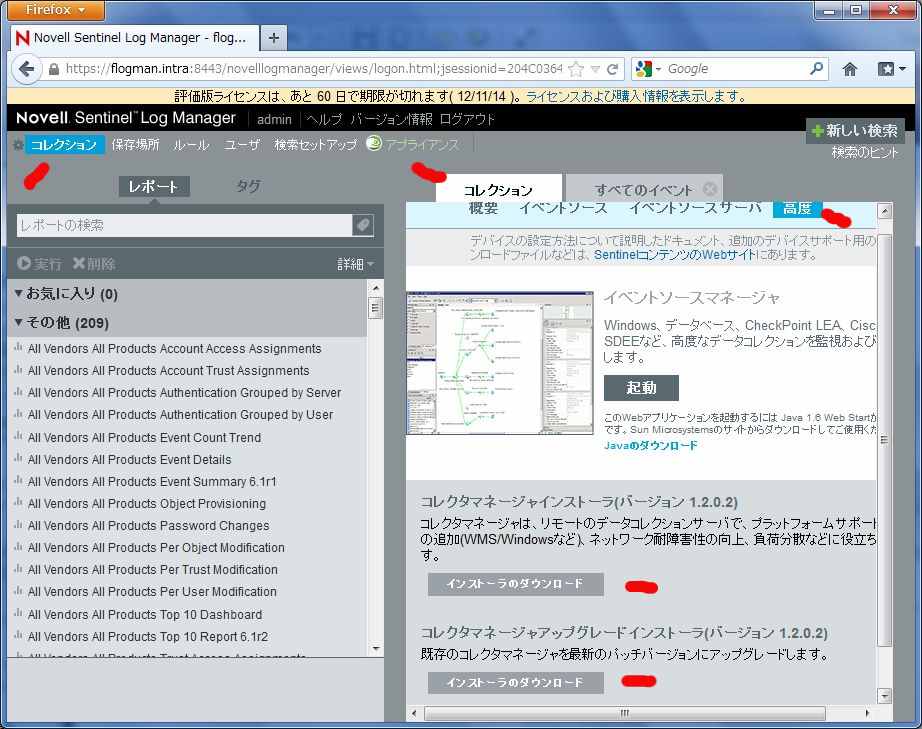Click the バージョン情報 link
922x729 pixels.
[x=391, y=119]
